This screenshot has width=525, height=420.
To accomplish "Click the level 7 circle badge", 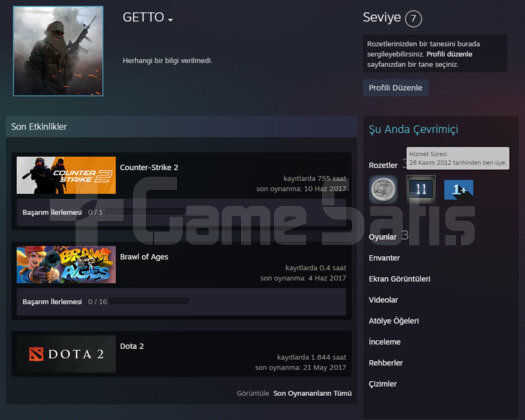I will [413, 18].
